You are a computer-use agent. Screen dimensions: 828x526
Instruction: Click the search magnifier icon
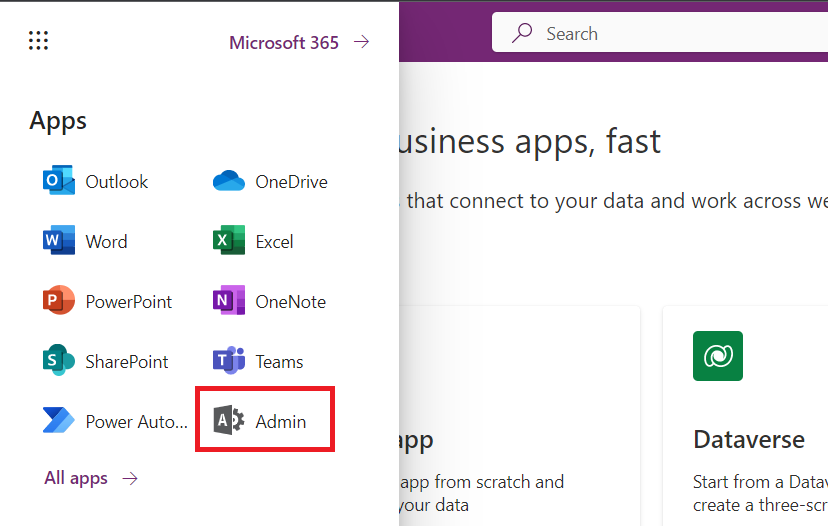522,33
